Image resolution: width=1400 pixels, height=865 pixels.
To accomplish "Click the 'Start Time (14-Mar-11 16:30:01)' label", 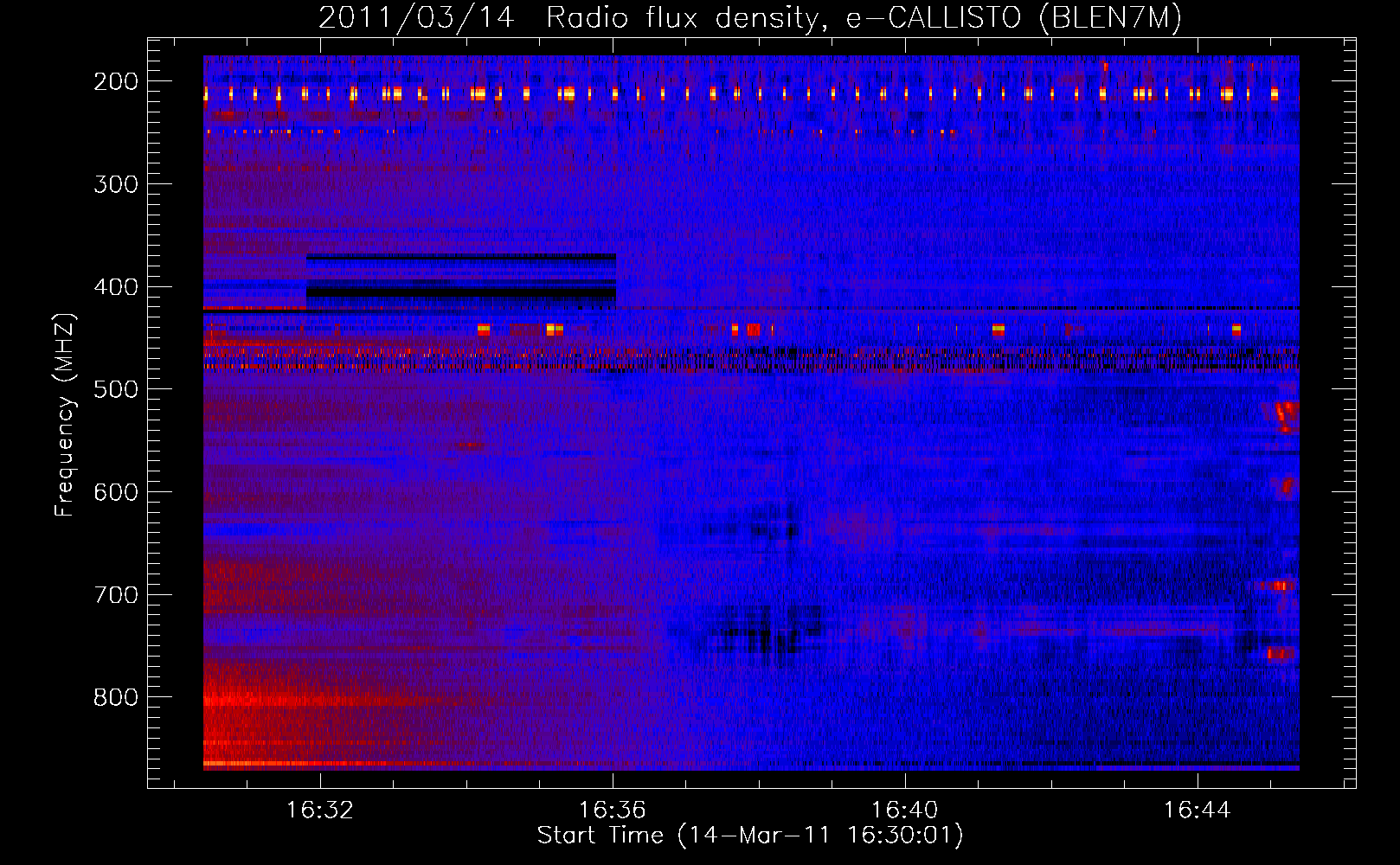I will pos(750,836).
